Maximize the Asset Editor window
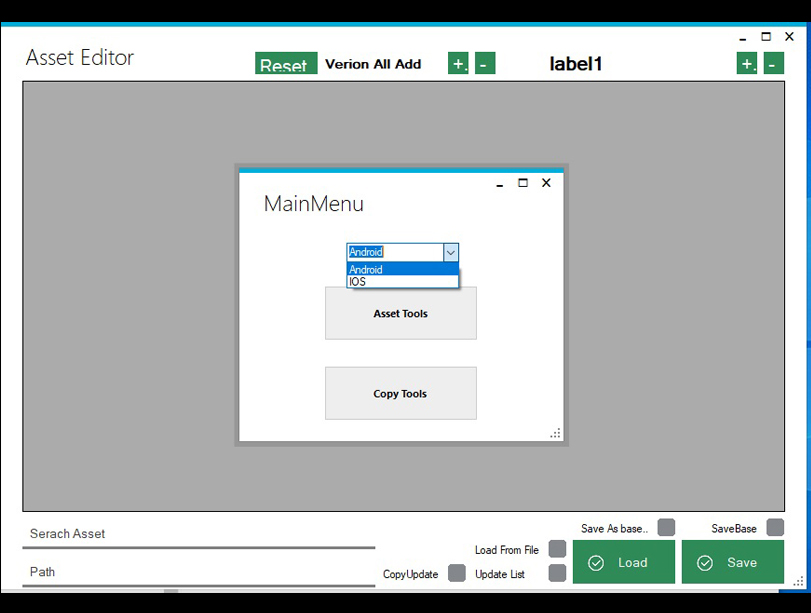Viewport: 811px width, 613px height. coord(766,37)
